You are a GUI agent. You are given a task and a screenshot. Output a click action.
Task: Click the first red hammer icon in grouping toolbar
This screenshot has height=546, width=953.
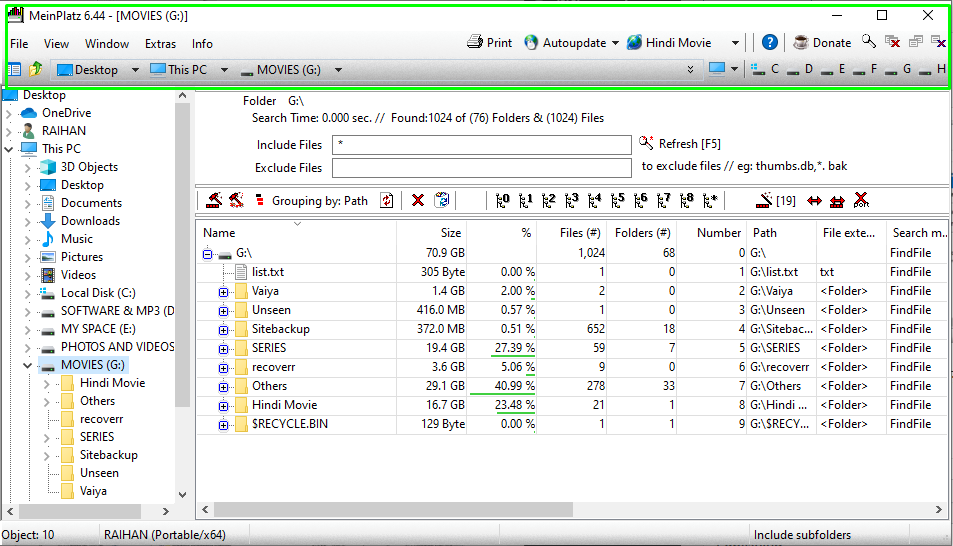[x=214, y=200]
